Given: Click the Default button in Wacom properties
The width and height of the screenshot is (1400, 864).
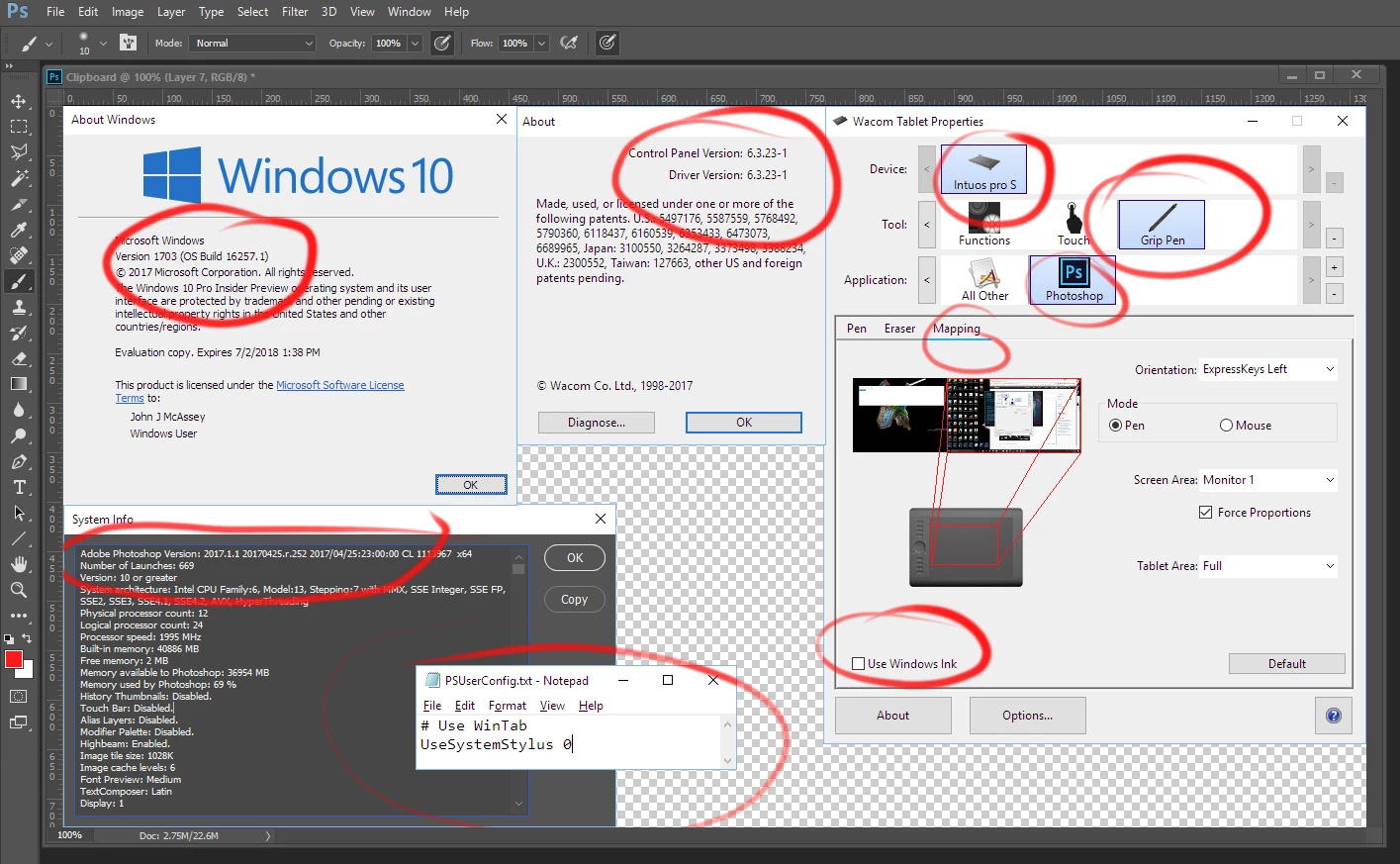Looking at the screenshot, I should click(x=1287, y=664).
